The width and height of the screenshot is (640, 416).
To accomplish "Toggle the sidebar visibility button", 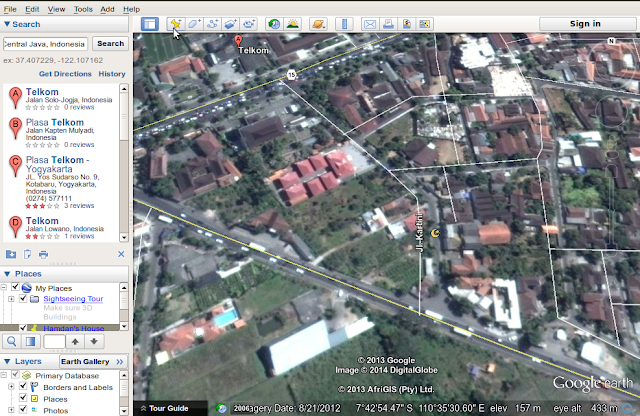I will click(150, 24).
